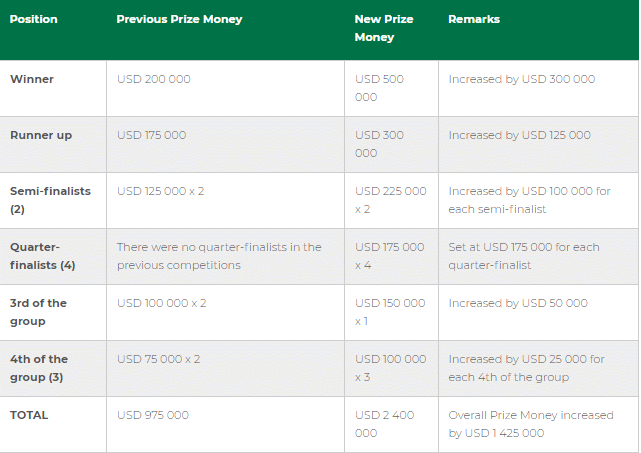641x453 pixels.
Task: Select the USD 975 000 total cell
Action: pos(153,415)
